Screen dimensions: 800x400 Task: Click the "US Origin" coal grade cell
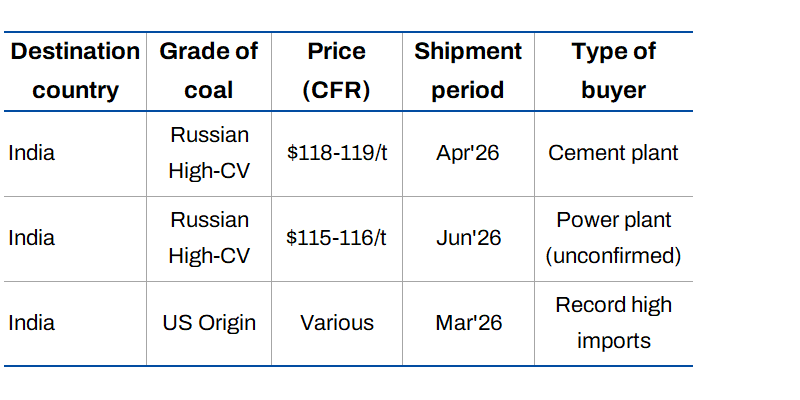pos(209,323)
